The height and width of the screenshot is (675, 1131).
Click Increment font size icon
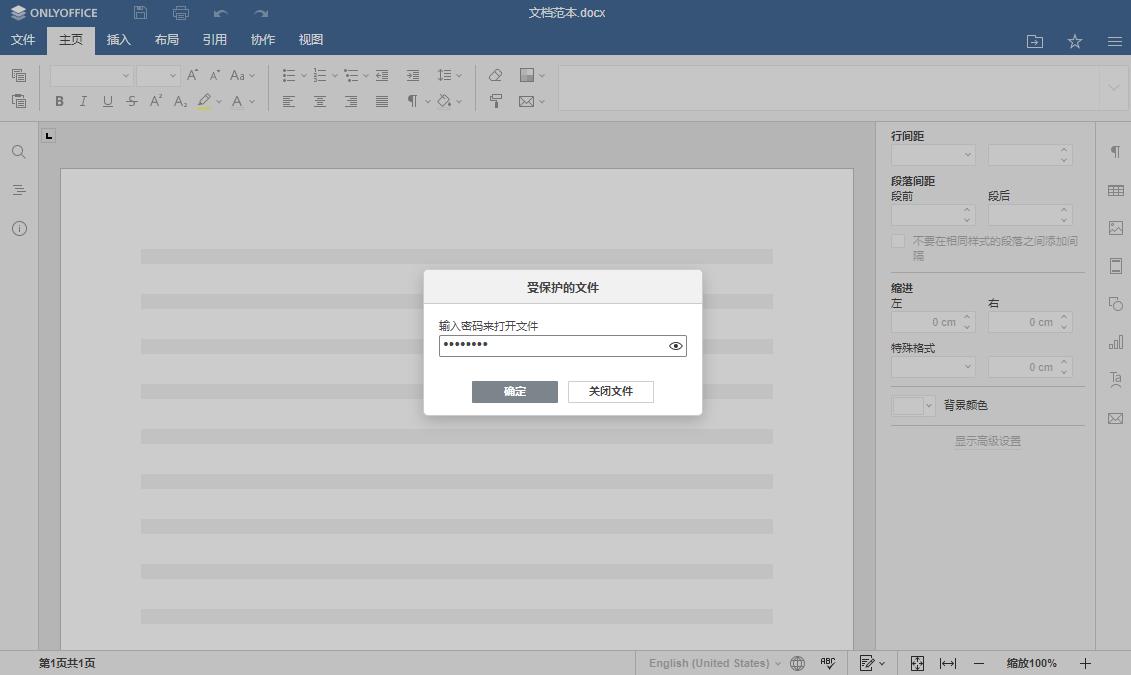pyautogui.click(x=193, y=75)
